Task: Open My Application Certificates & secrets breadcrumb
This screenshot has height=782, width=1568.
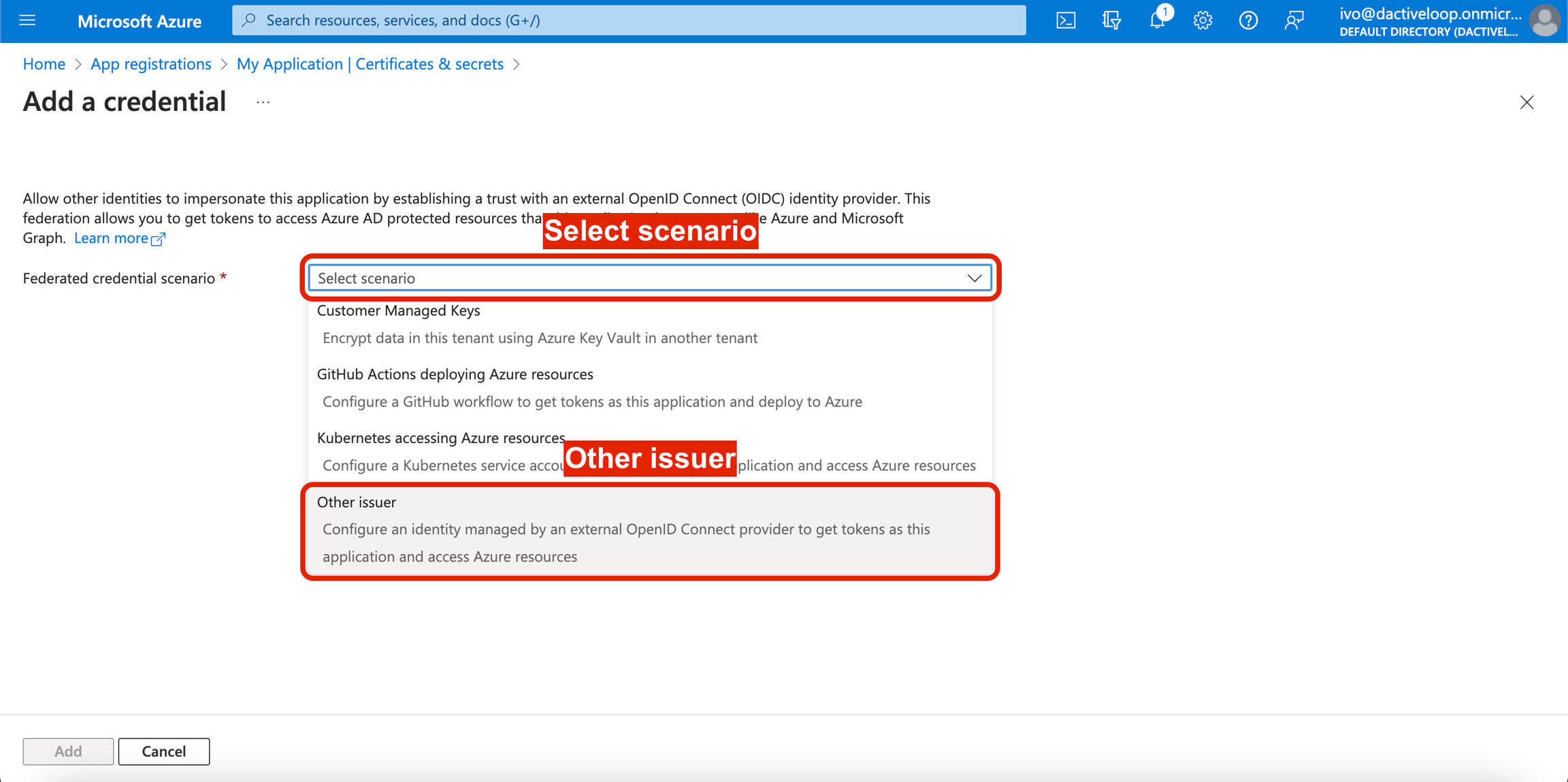Action: click(x=370, y=64)
